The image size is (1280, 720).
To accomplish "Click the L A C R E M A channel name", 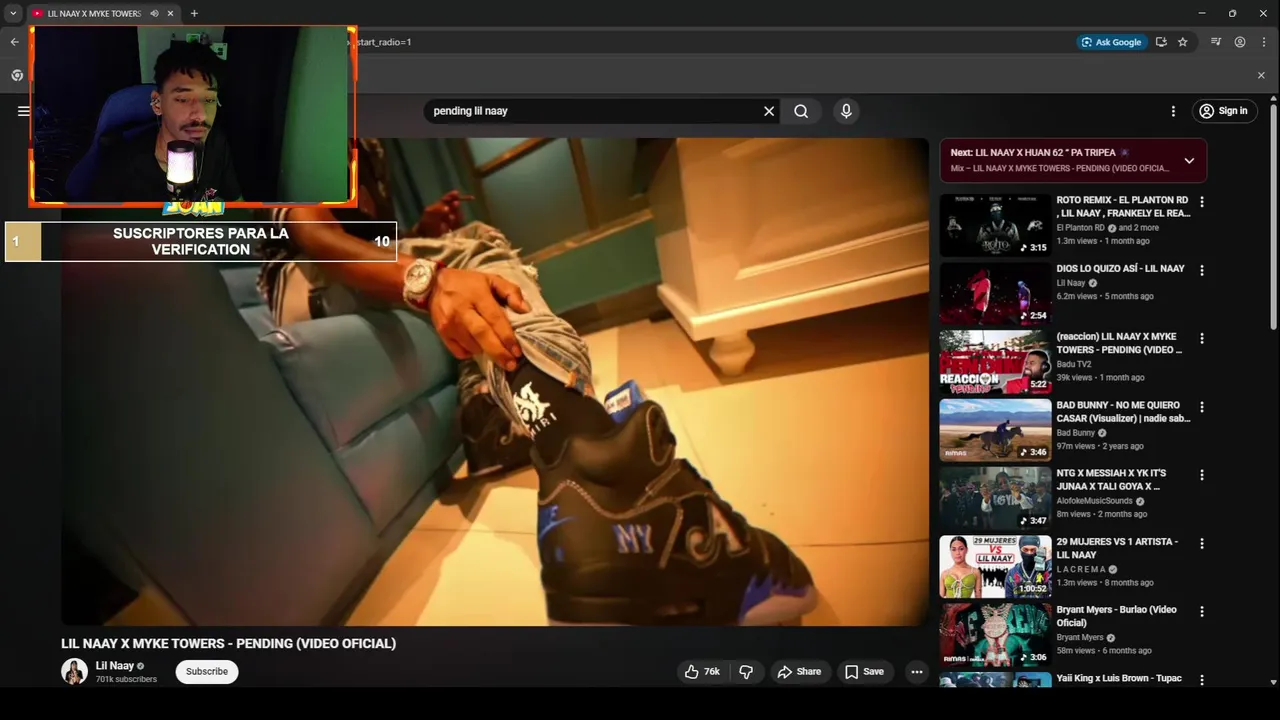I will tap(1081, 569).
